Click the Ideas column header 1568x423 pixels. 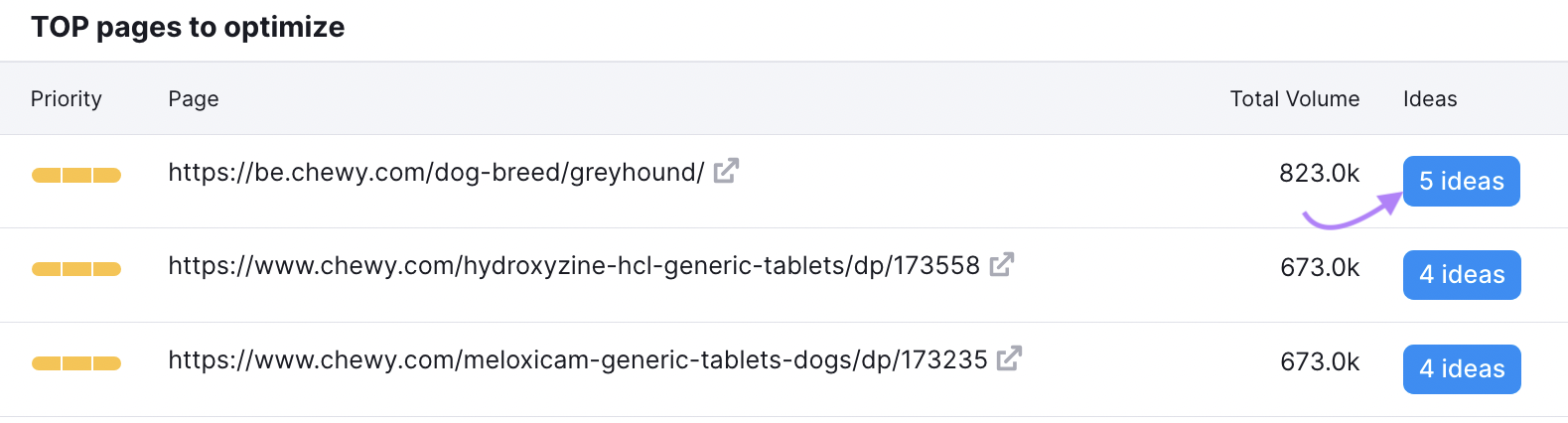tap(1429, 99)
